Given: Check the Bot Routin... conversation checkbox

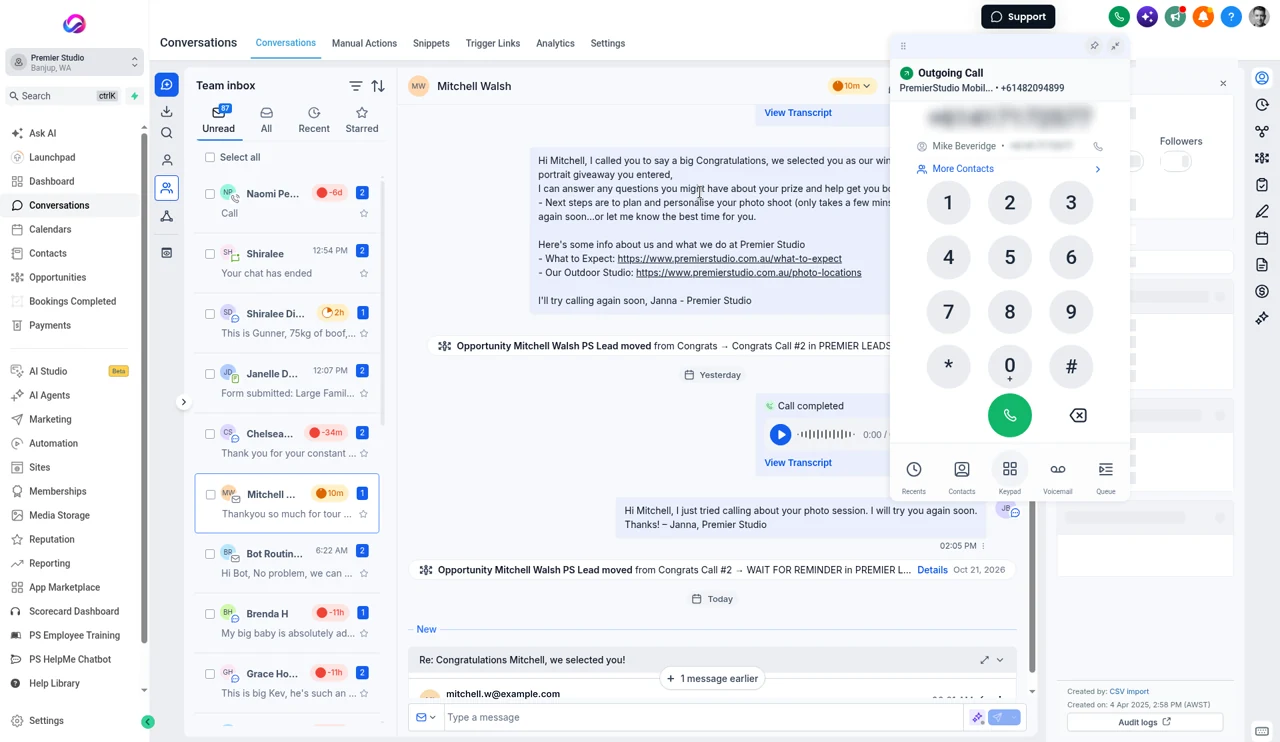Looking at the screenshot, I should pos(210,554).
